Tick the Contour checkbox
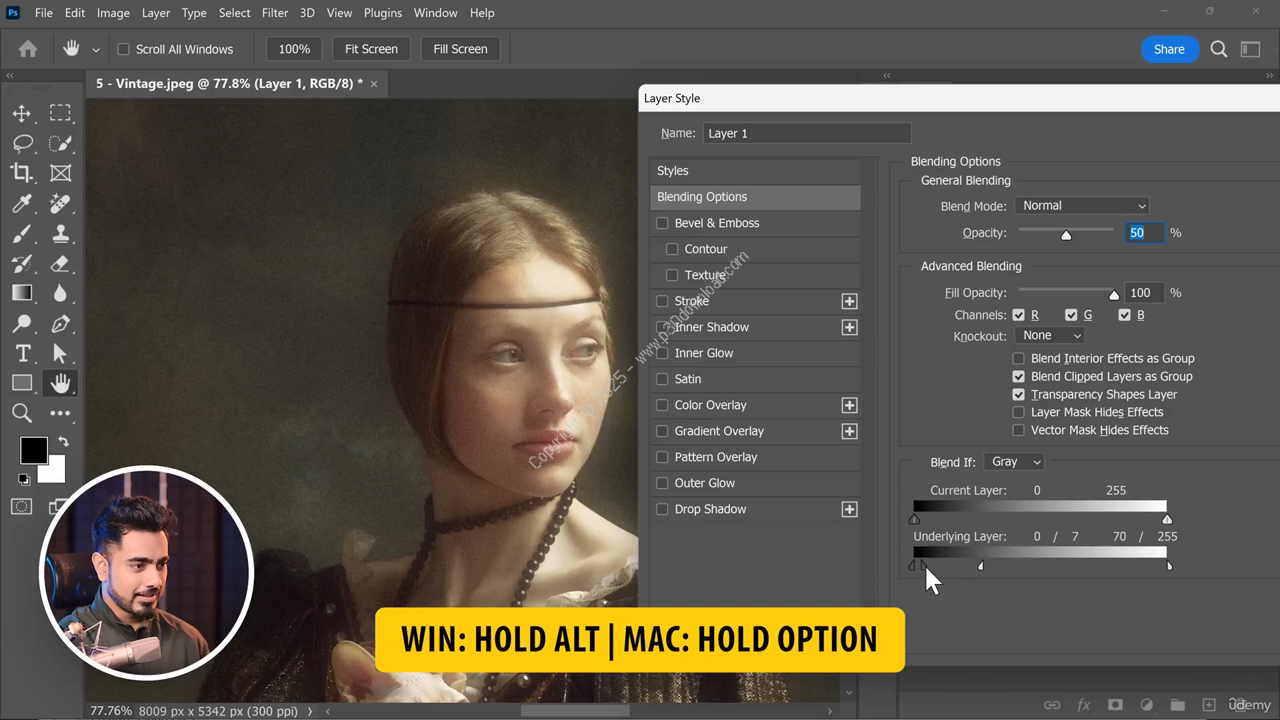 (672, 249)
